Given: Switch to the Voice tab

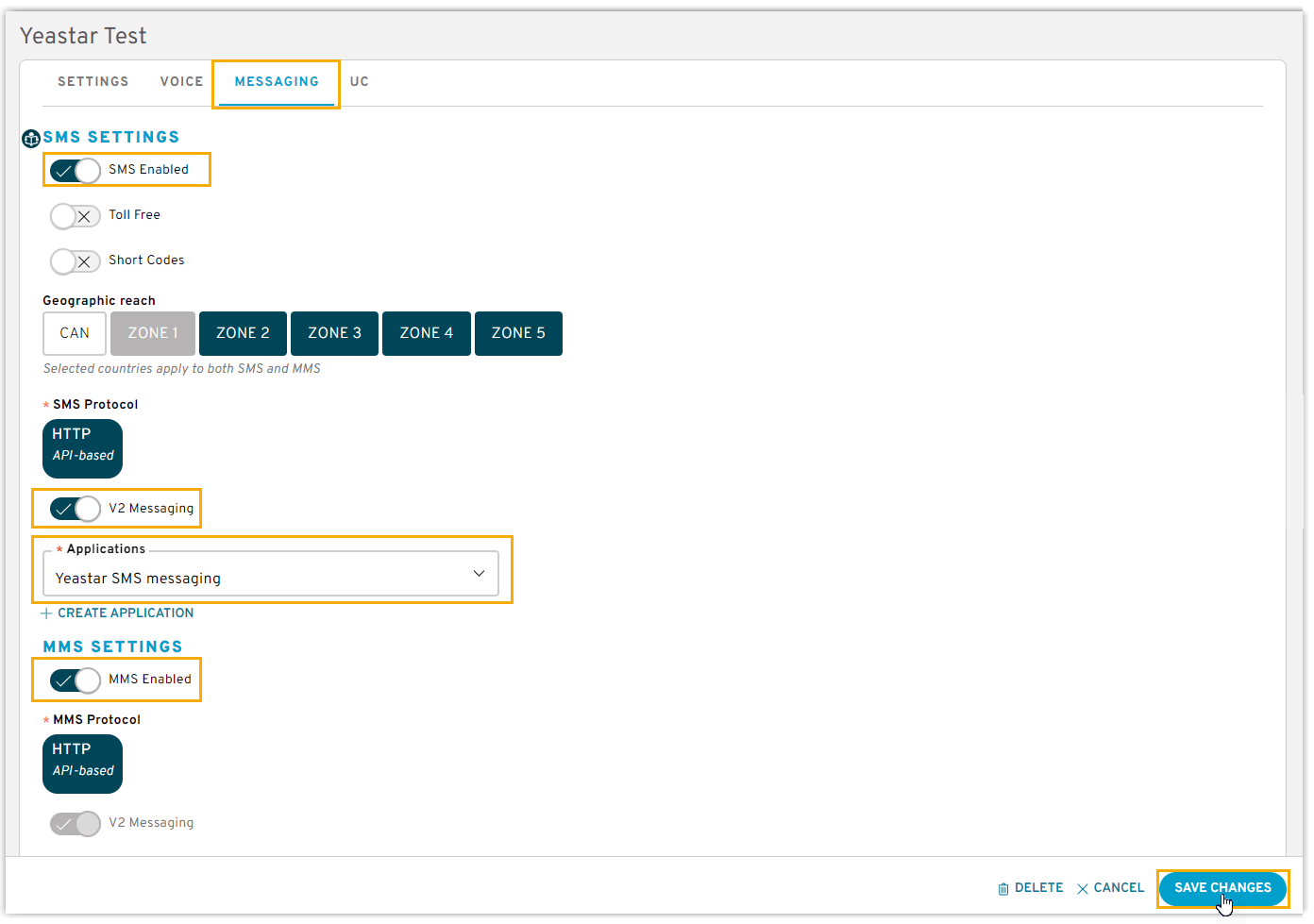Looking at the screenshot, I should (181, 82).
